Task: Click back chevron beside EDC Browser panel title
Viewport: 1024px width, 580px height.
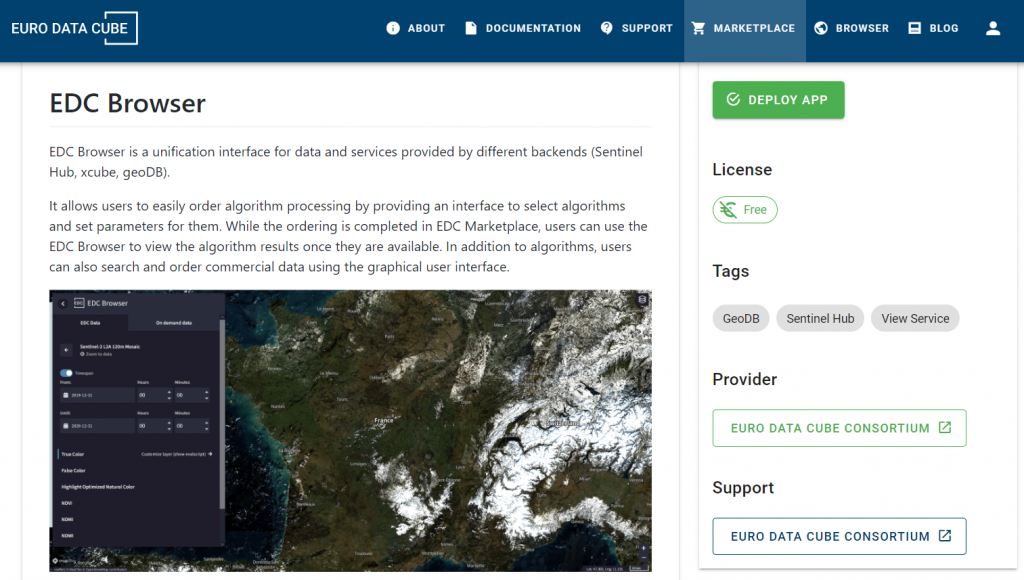Action: 63,303
